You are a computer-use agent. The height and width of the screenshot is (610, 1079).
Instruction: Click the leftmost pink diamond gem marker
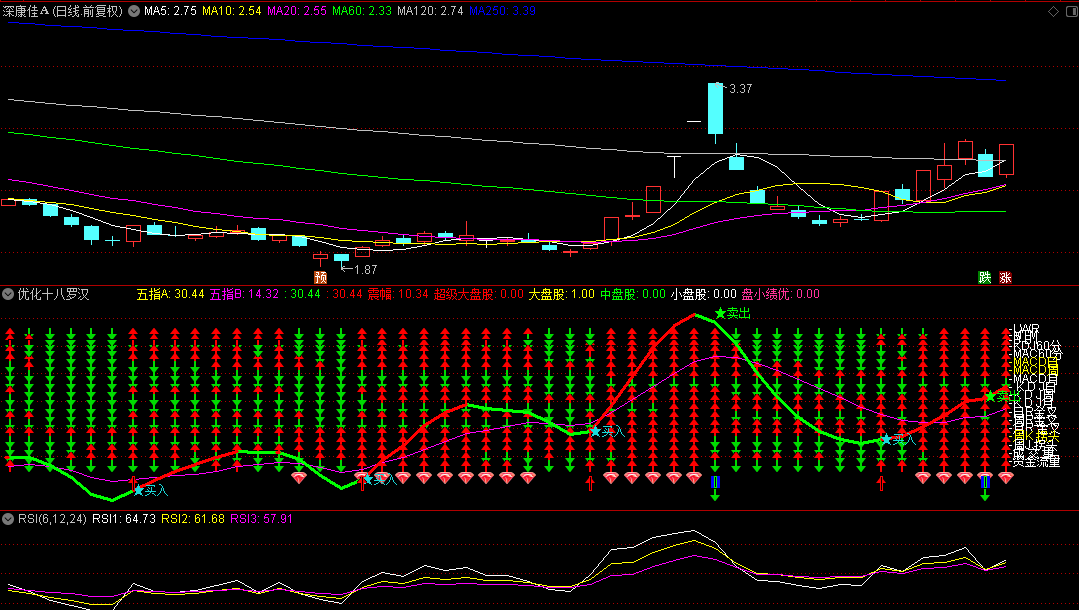(x=299, y=477)
